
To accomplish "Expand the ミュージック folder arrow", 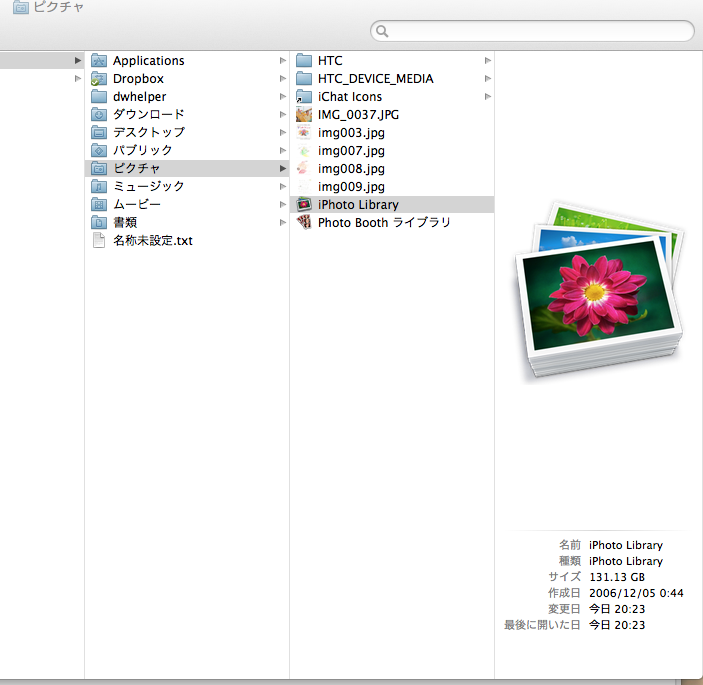I will pos(282,186).
